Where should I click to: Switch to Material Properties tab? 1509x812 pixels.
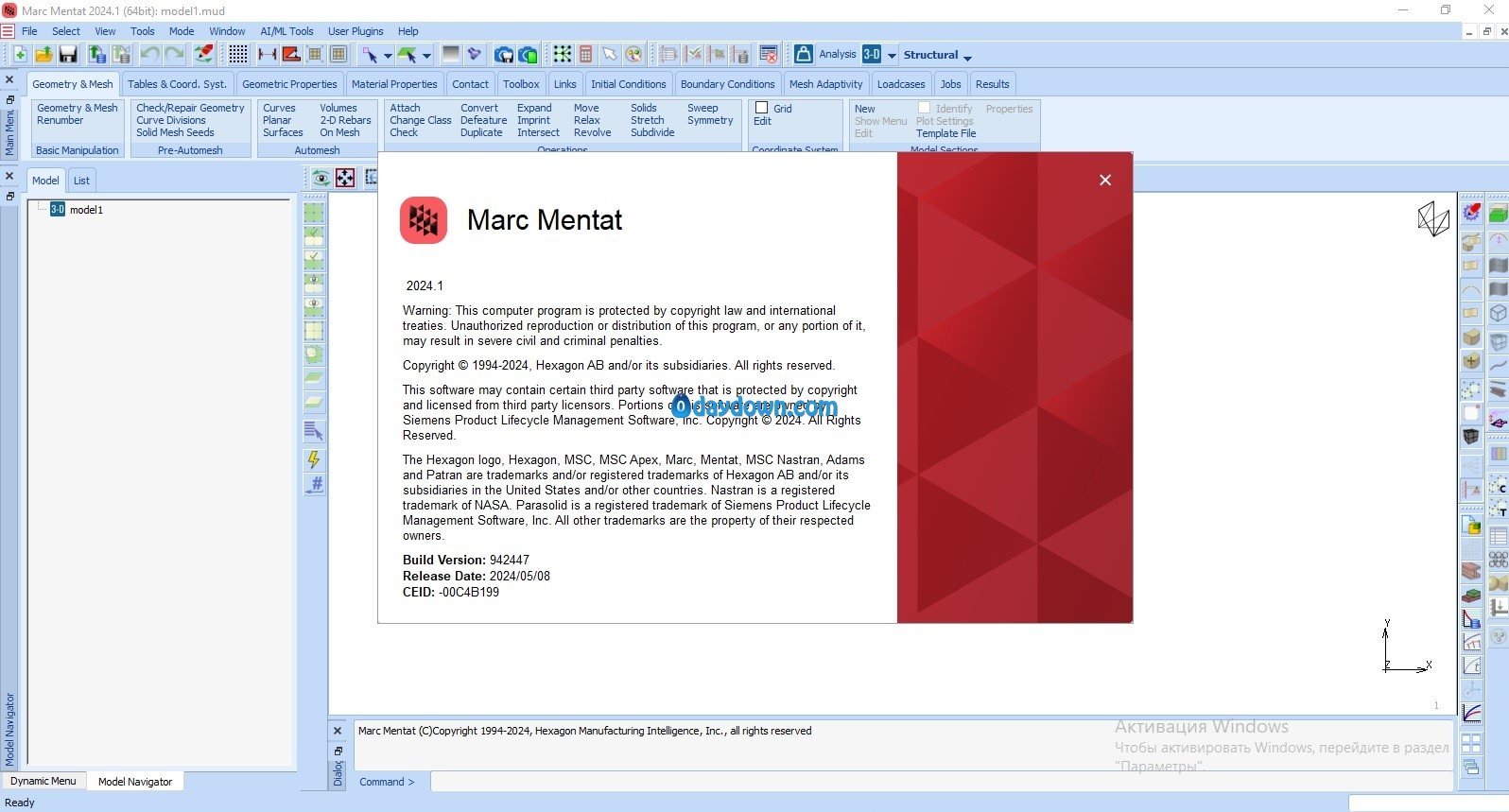coord(394,84)
